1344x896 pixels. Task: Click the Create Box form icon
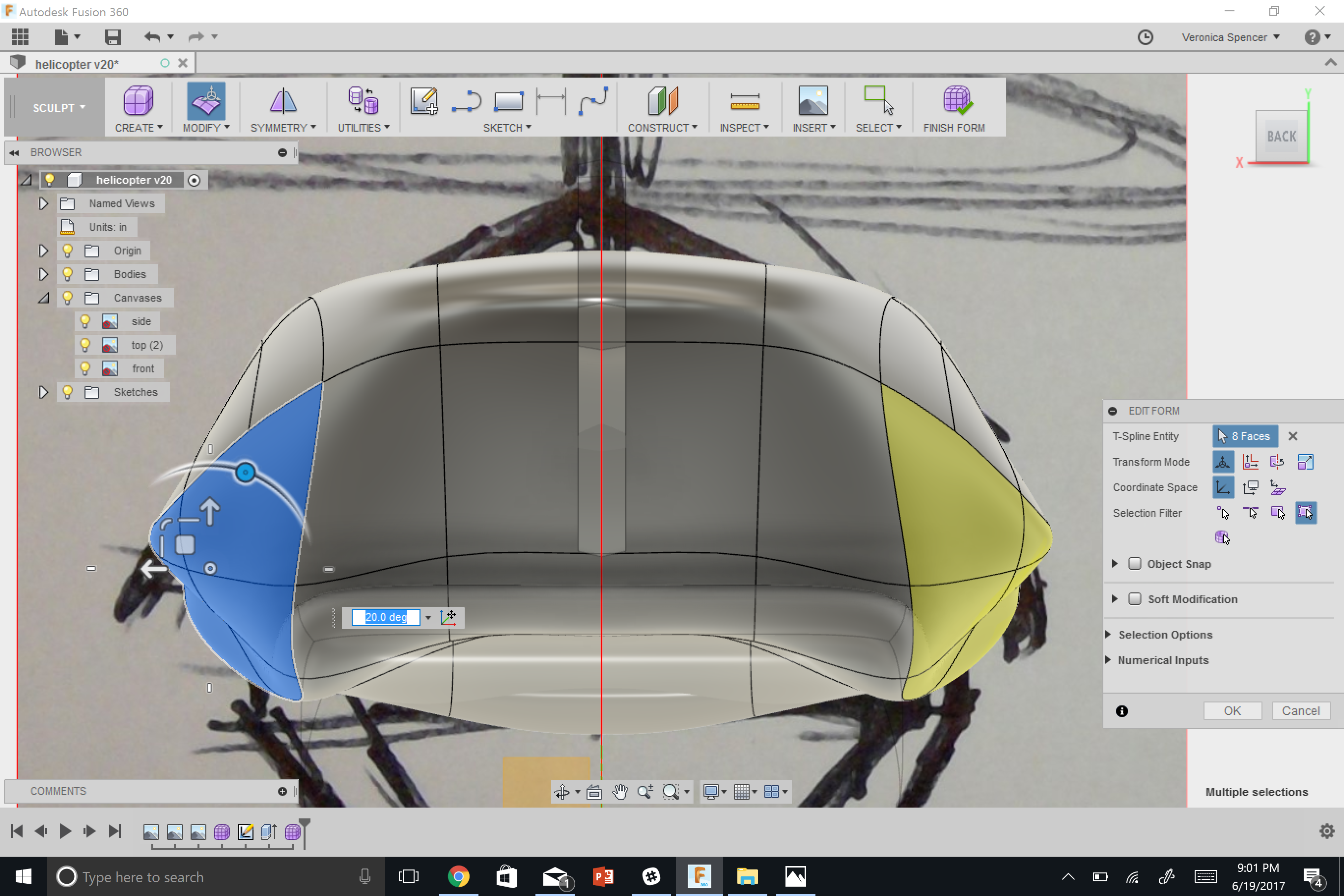[139, 101]
